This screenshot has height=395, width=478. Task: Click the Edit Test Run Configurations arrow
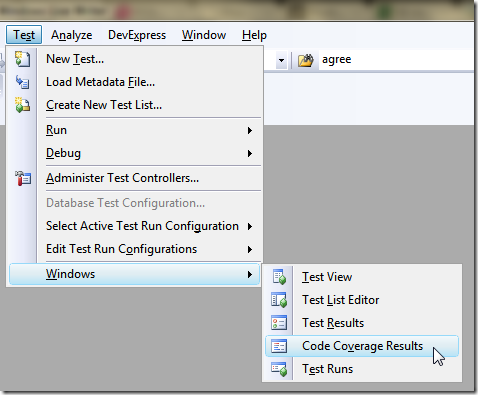(x=250, y=249)
